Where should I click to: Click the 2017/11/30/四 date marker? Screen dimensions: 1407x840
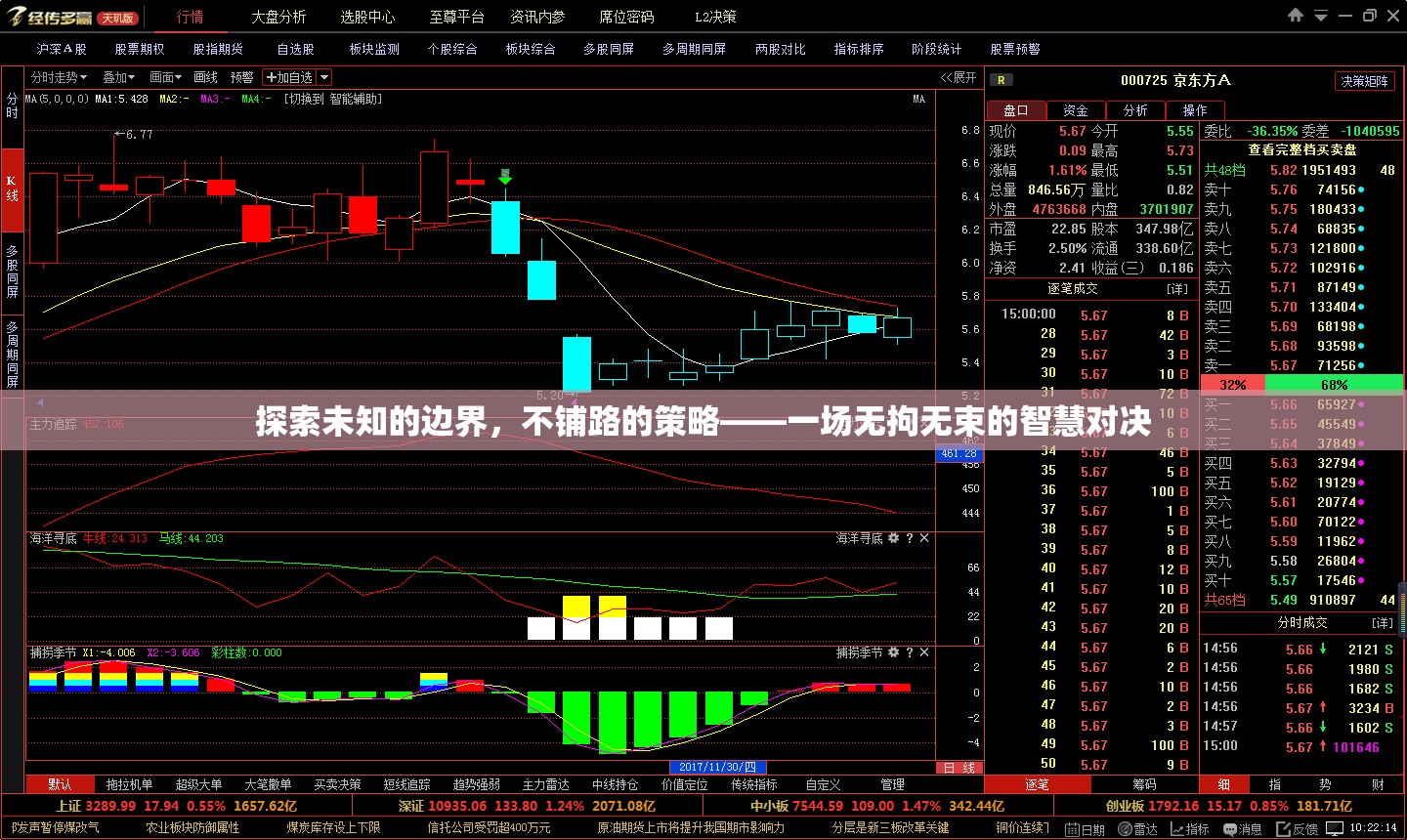point(718,768)
